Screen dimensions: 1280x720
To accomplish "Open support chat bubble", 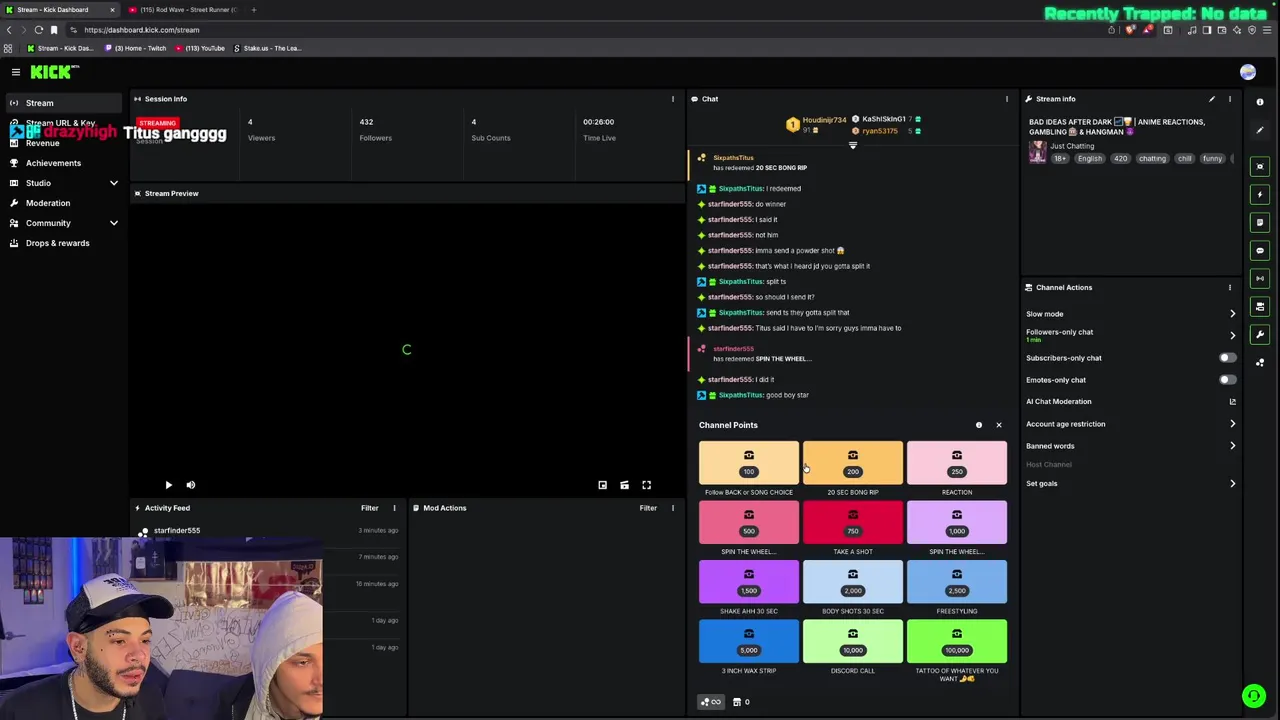I will [x=1253, y=696].
